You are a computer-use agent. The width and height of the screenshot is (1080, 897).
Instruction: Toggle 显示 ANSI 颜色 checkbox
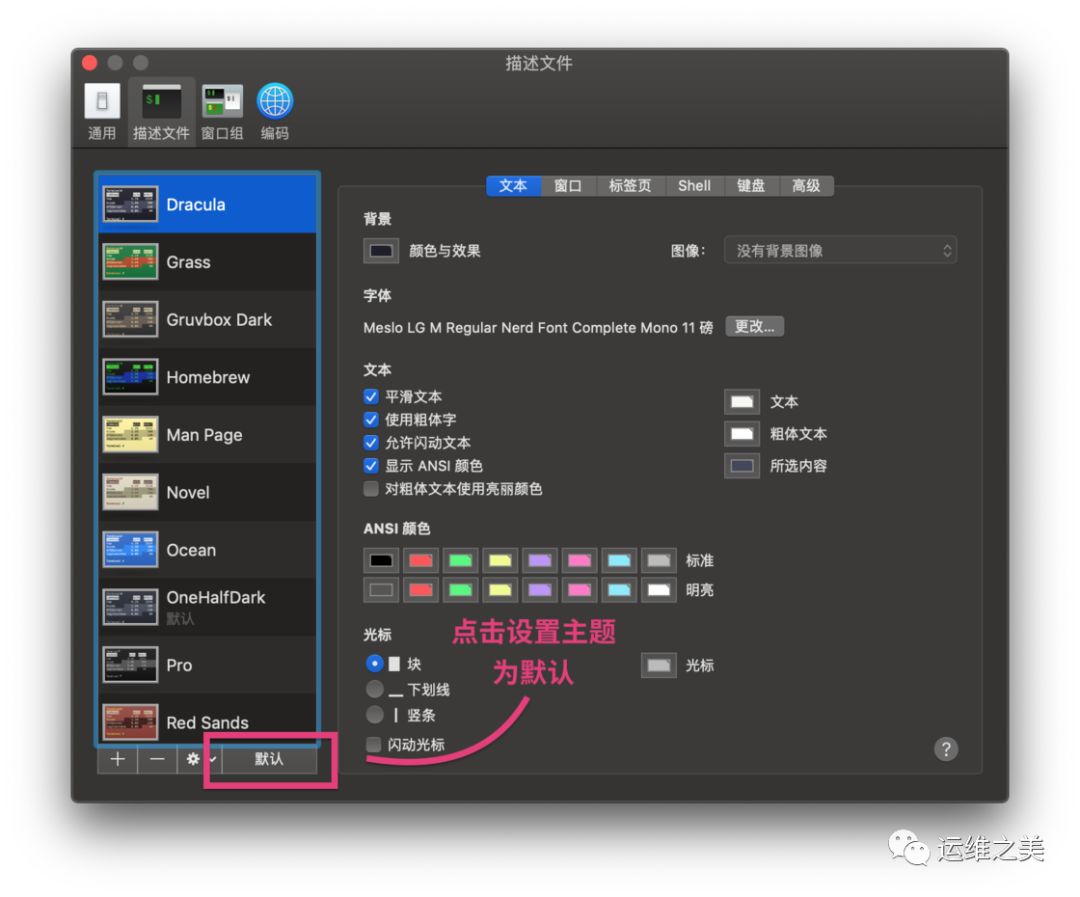(371, 466)
